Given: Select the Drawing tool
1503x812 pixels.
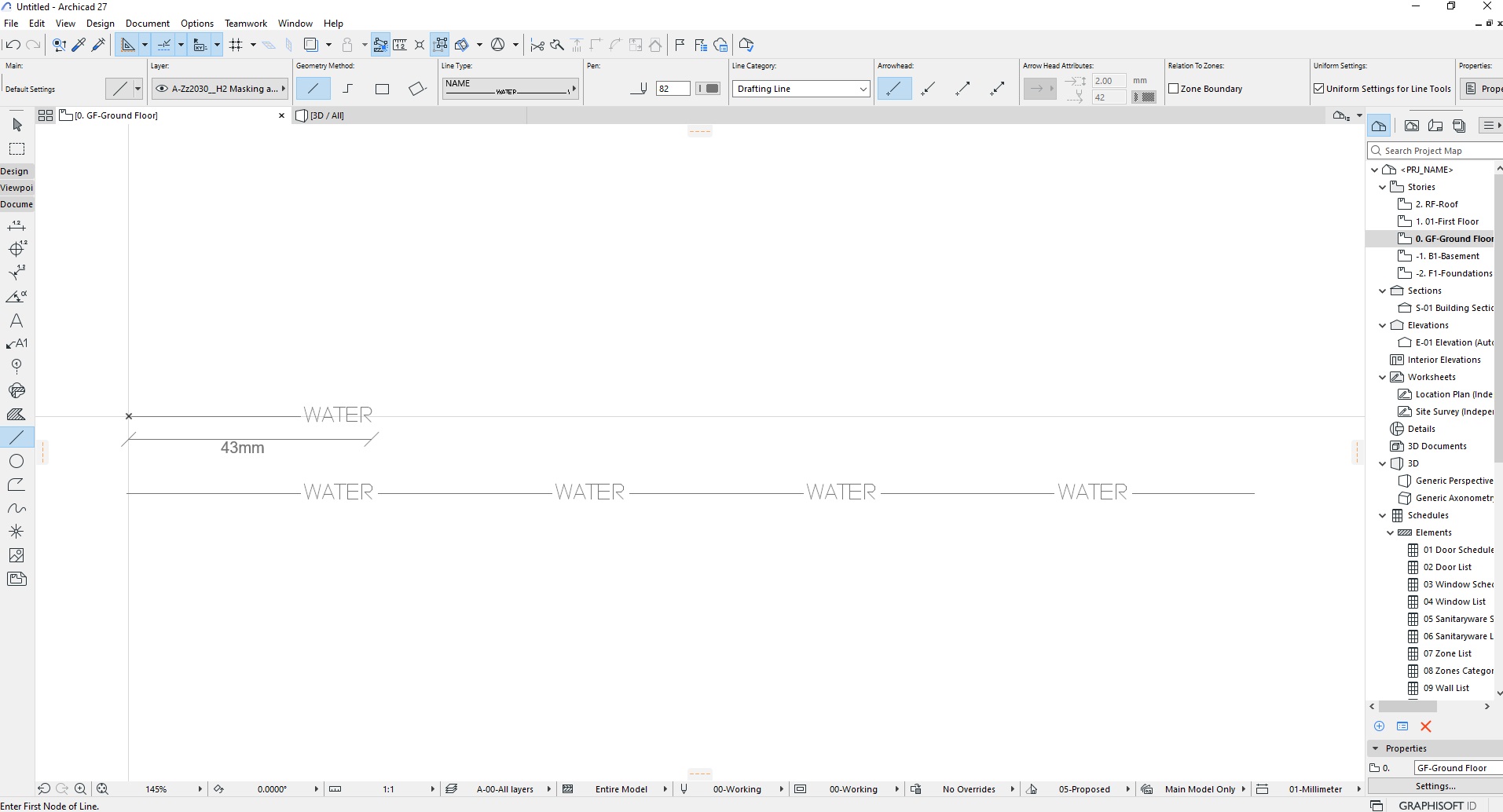Looking at the screenshot, I should tap(16, 579).
